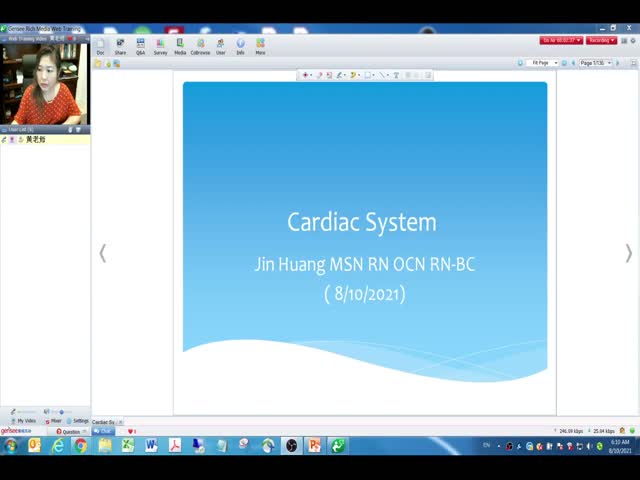The image size is (640, 480).
Task: Switch to the Question tab
Action: pyautogui.click(x=68, y=431)
